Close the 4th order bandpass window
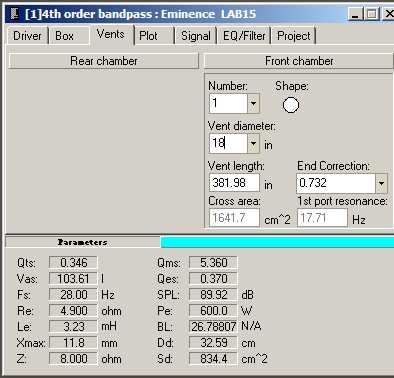394x378 pixels. (388, 14)
